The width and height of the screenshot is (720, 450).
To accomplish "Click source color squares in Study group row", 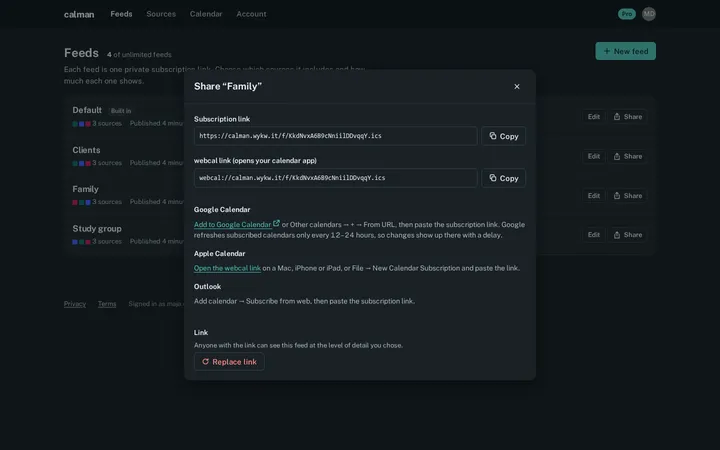I will (81, 242).
